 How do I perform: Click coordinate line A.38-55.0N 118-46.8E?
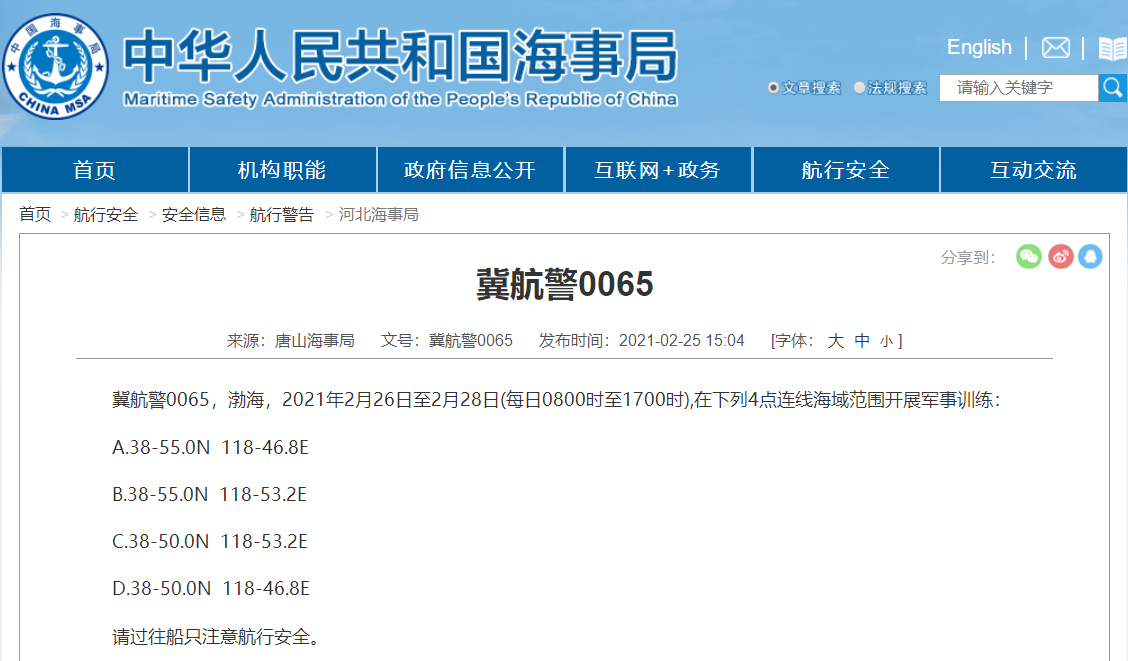coord(210,447)
